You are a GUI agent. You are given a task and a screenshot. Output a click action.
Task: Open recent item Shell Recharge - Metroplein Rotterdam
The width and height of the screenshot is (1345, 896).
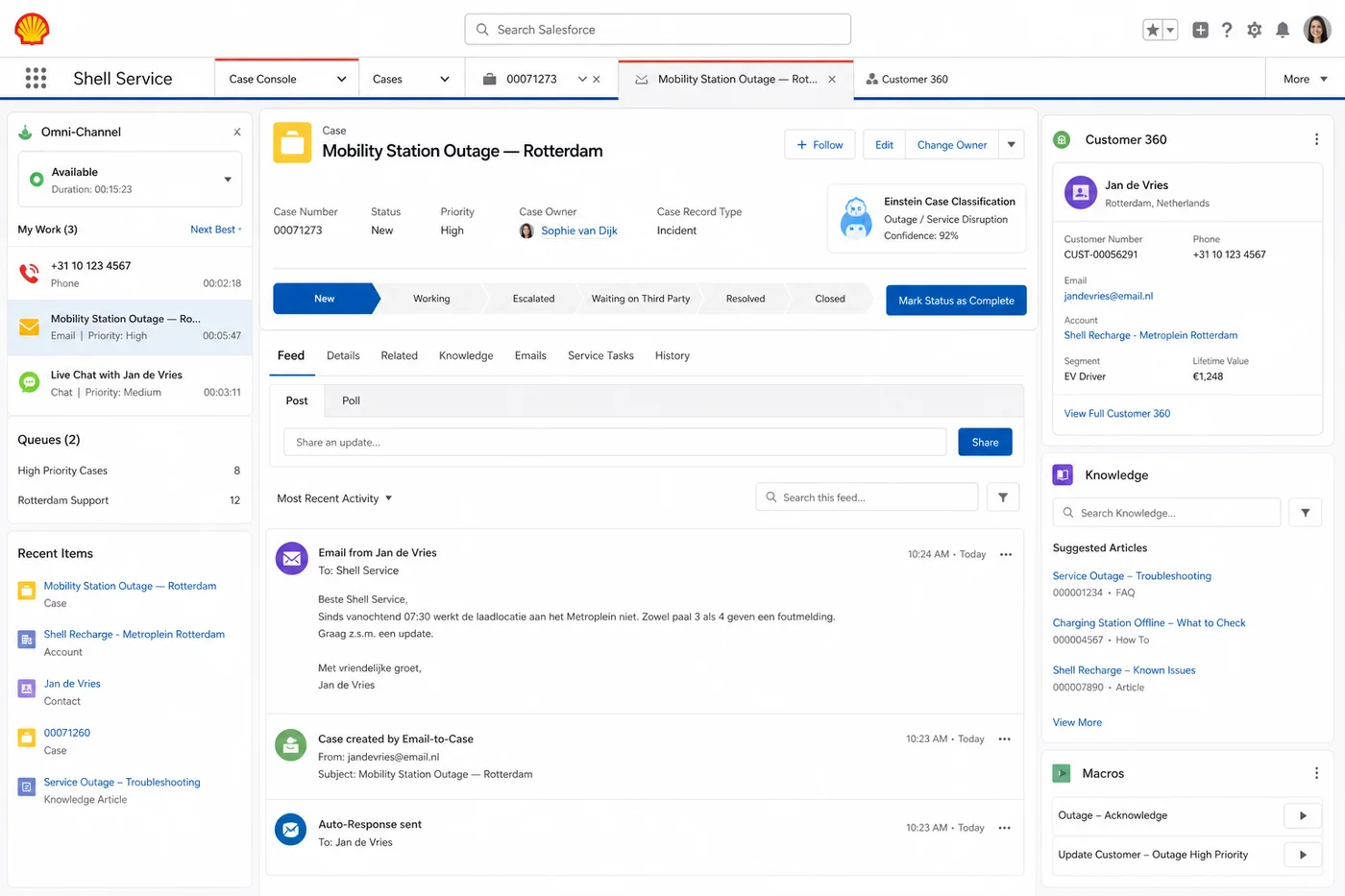134,634
